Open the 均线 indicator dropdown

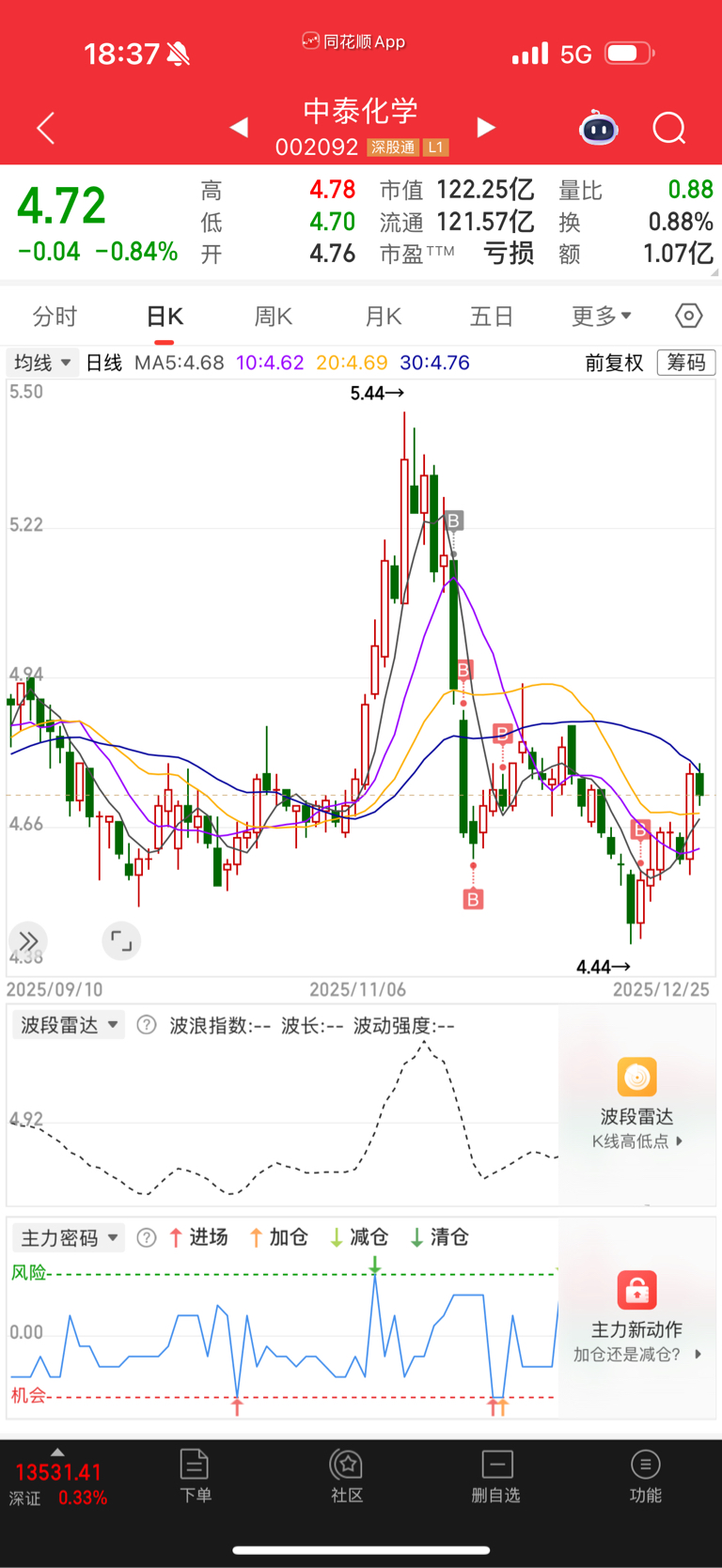pyautogui.click(x=42, y=363)
